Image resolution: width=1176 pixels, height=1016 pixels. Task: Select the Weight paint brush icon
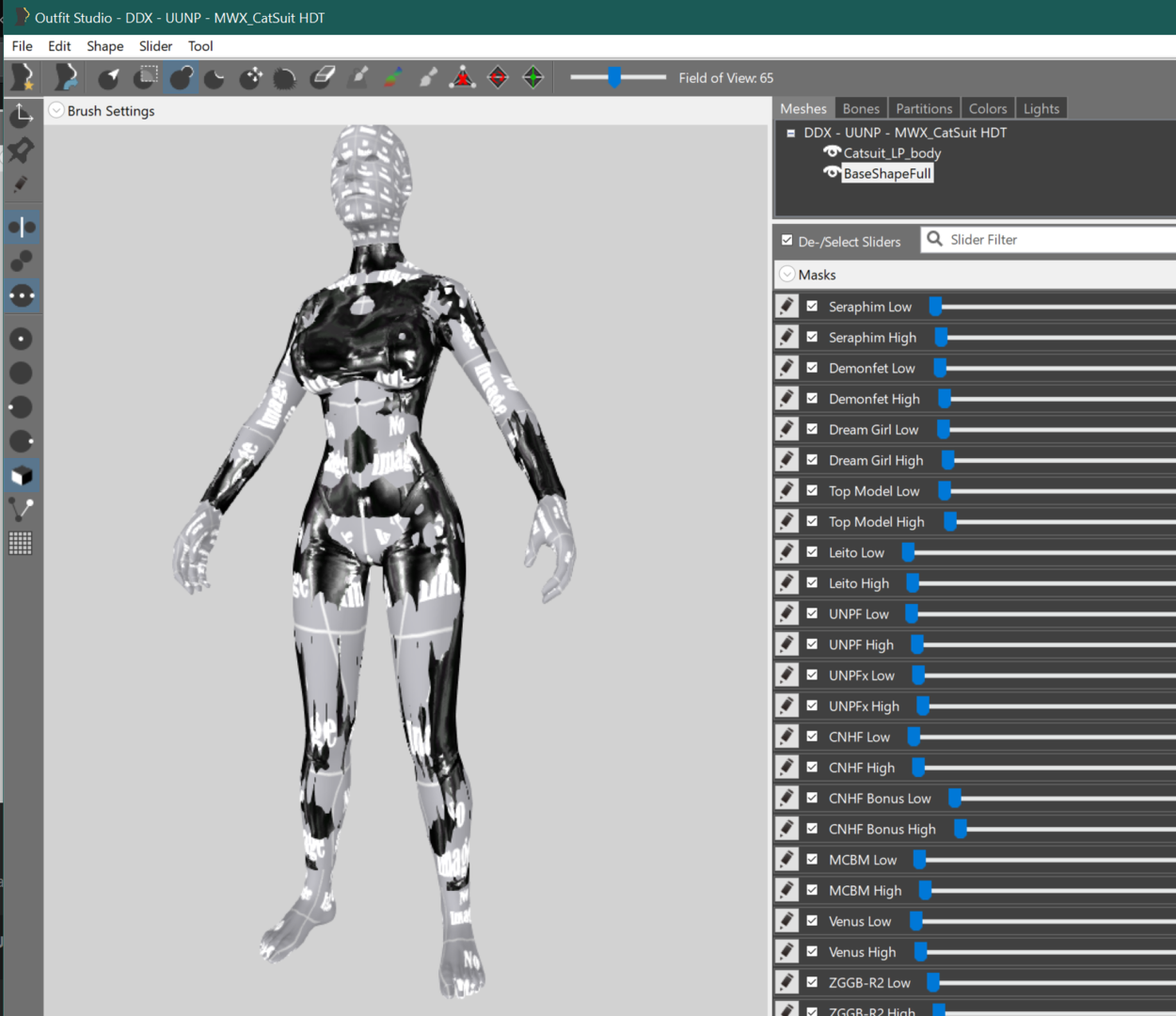pyautogui.click(x=358, y=77)
